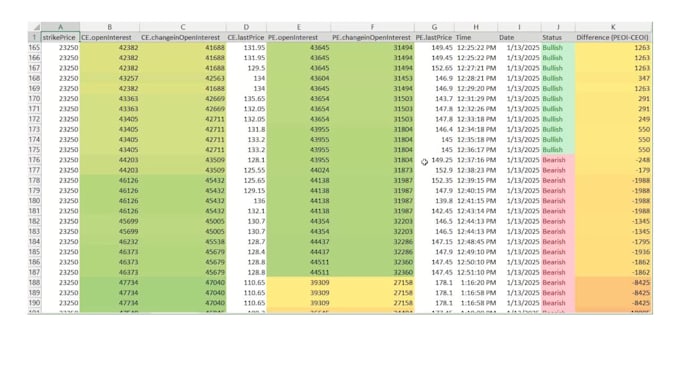The width and height of the screenshot is (680, 383).
Task: Select column I header
Action: [x=519, y=27]
